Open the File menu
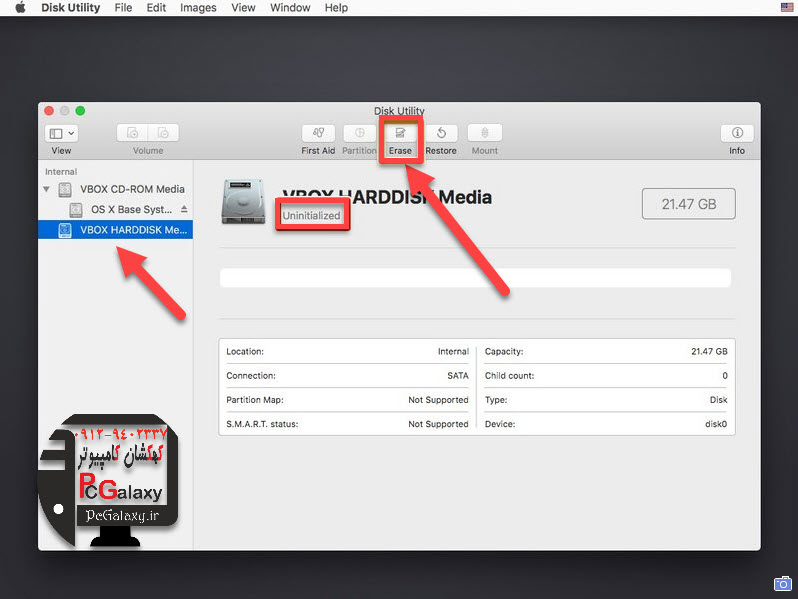This screenshot has width=798, height=599. [x=123, y=8]
